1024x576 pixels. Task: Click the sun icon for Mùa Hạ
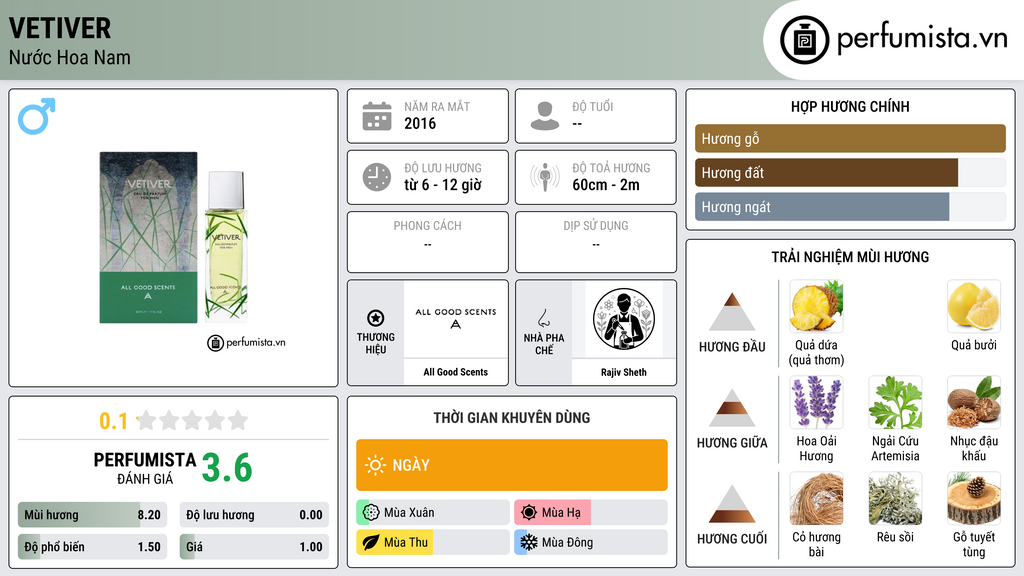(x=529, y=513)
